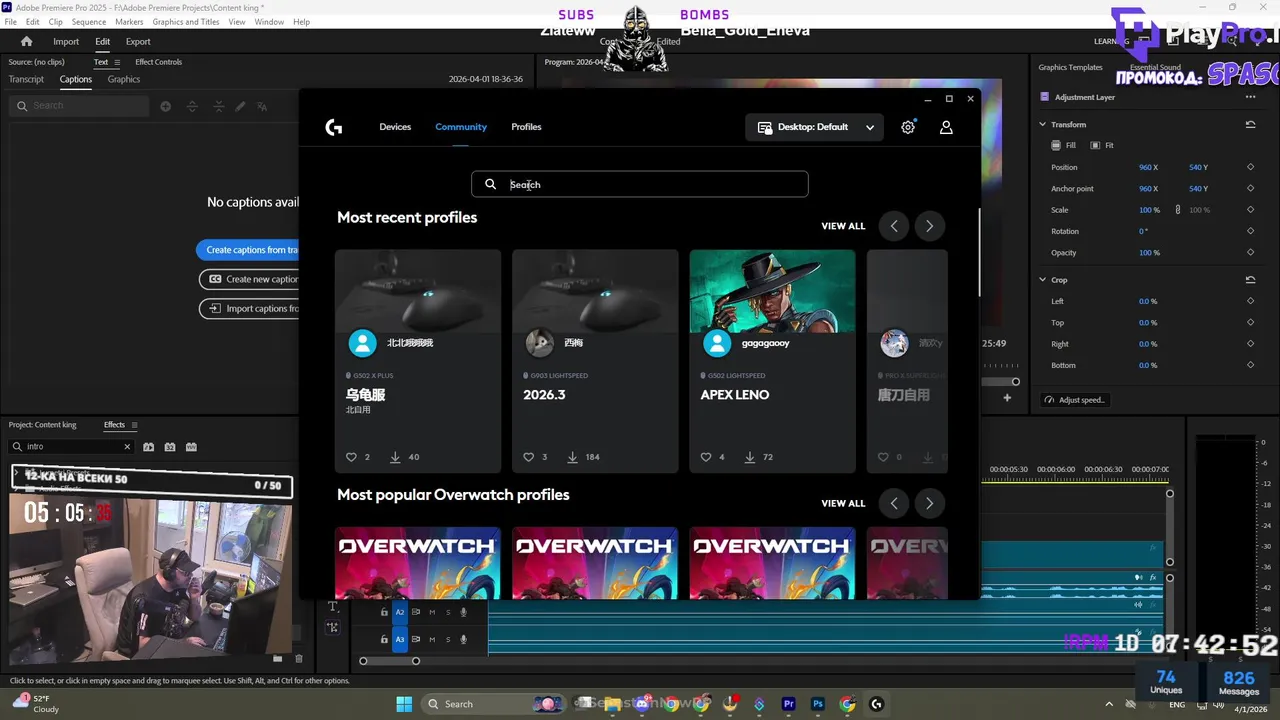Open Adjustment Layer more options ellipsis
Viewport: 1280px width, 720px height.
[x=1250, y=97]
